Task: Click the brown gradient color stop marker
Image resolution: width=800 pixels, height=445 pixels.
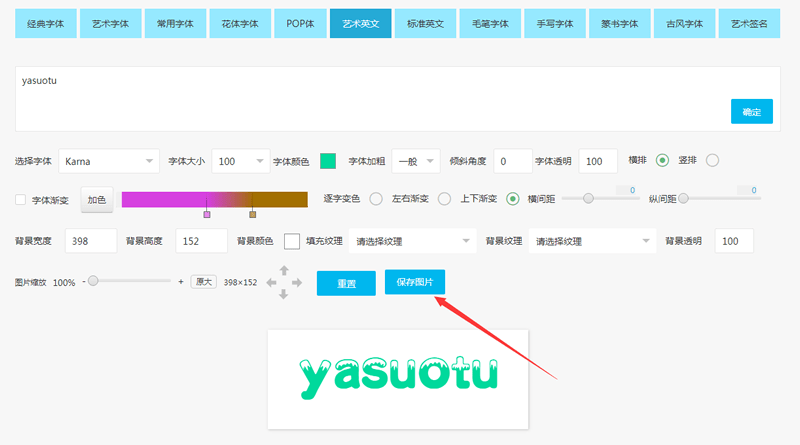Action: [252, 214]
